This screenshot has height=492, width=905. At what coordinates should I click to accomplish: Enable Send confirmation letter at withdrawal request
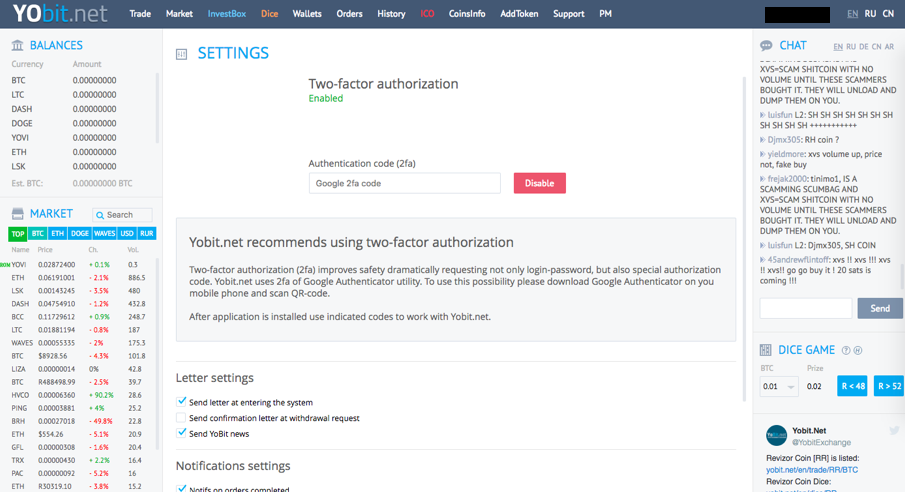181,418
